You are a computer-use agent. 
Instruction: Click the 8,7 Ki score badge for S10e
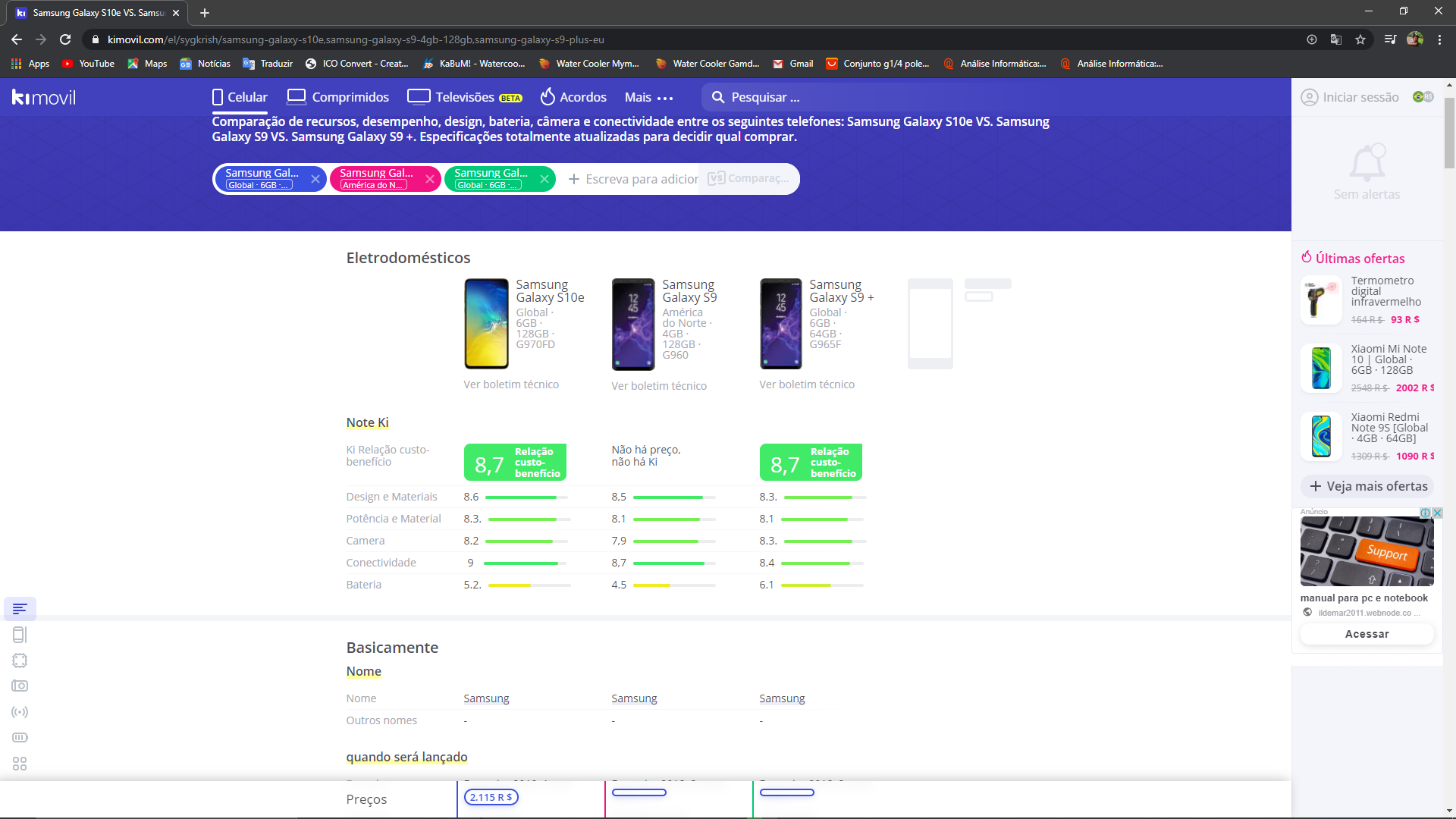[x=515, y=463]
